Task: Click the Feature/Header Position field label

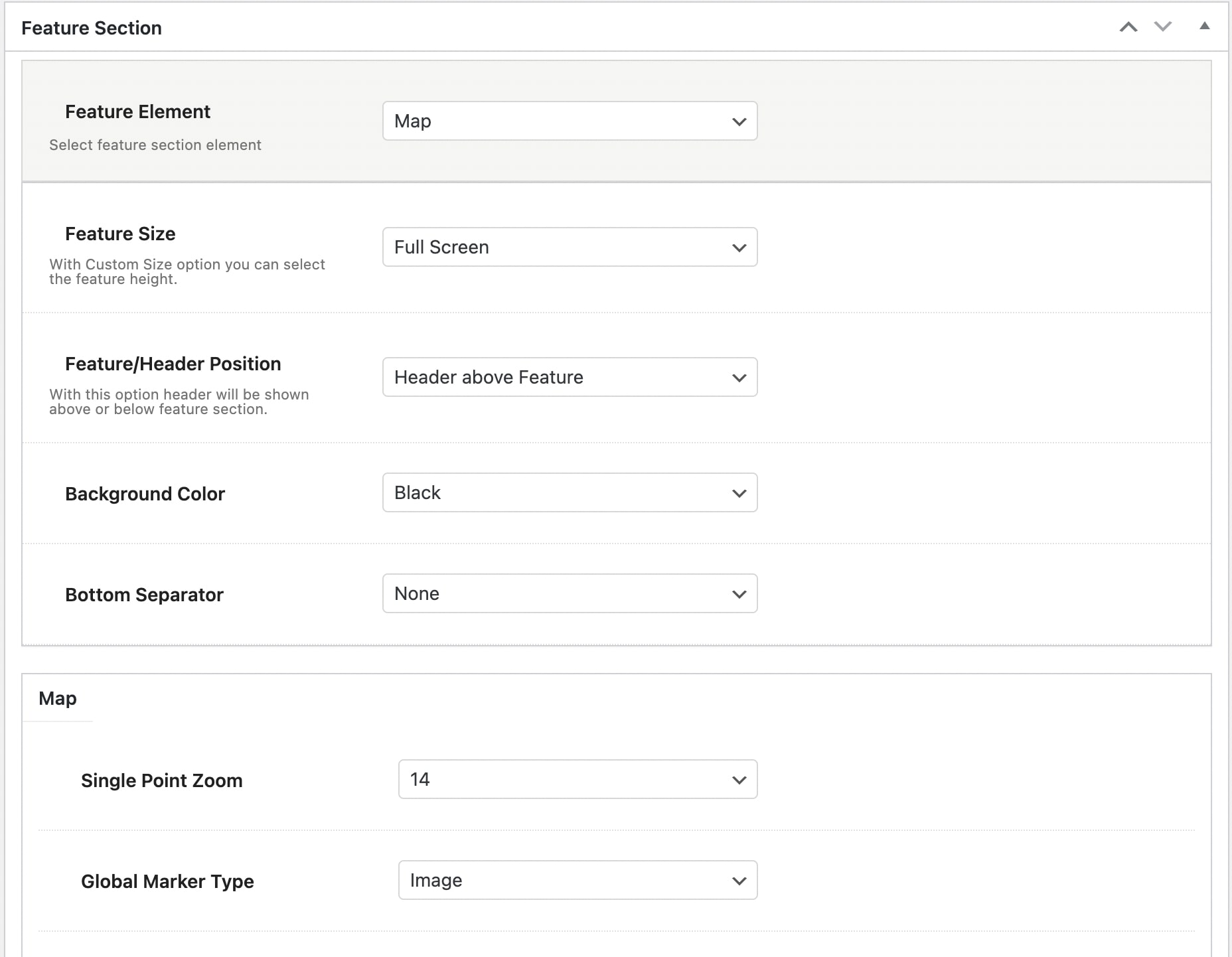Action: (x=173, y=364)
